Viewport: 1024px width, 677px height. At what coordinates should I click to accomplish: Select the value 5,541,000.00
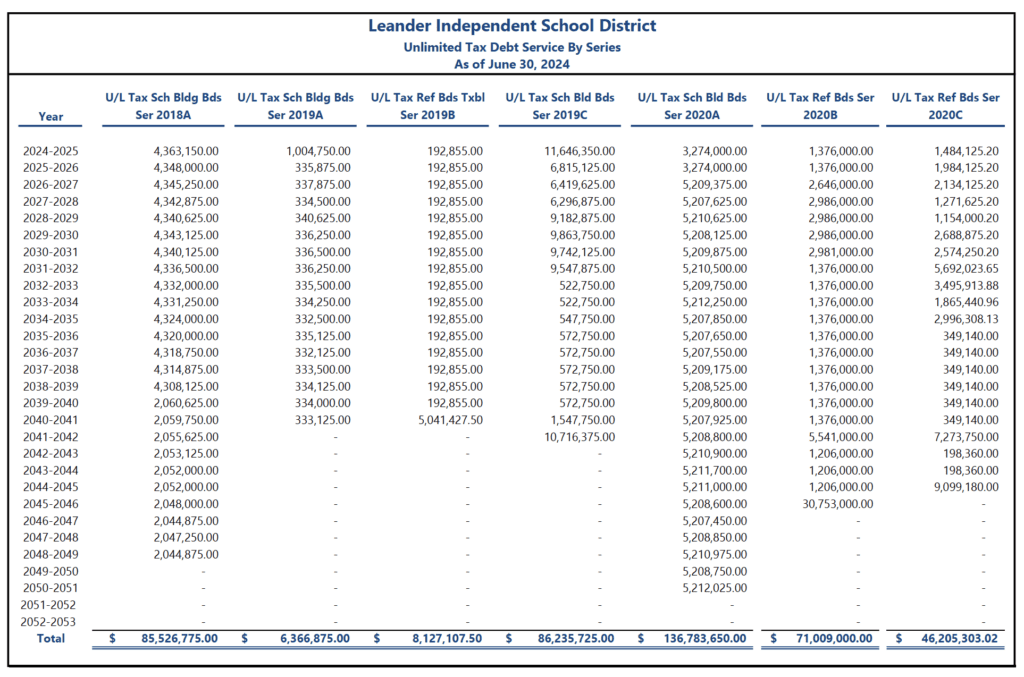pos(840,437)
